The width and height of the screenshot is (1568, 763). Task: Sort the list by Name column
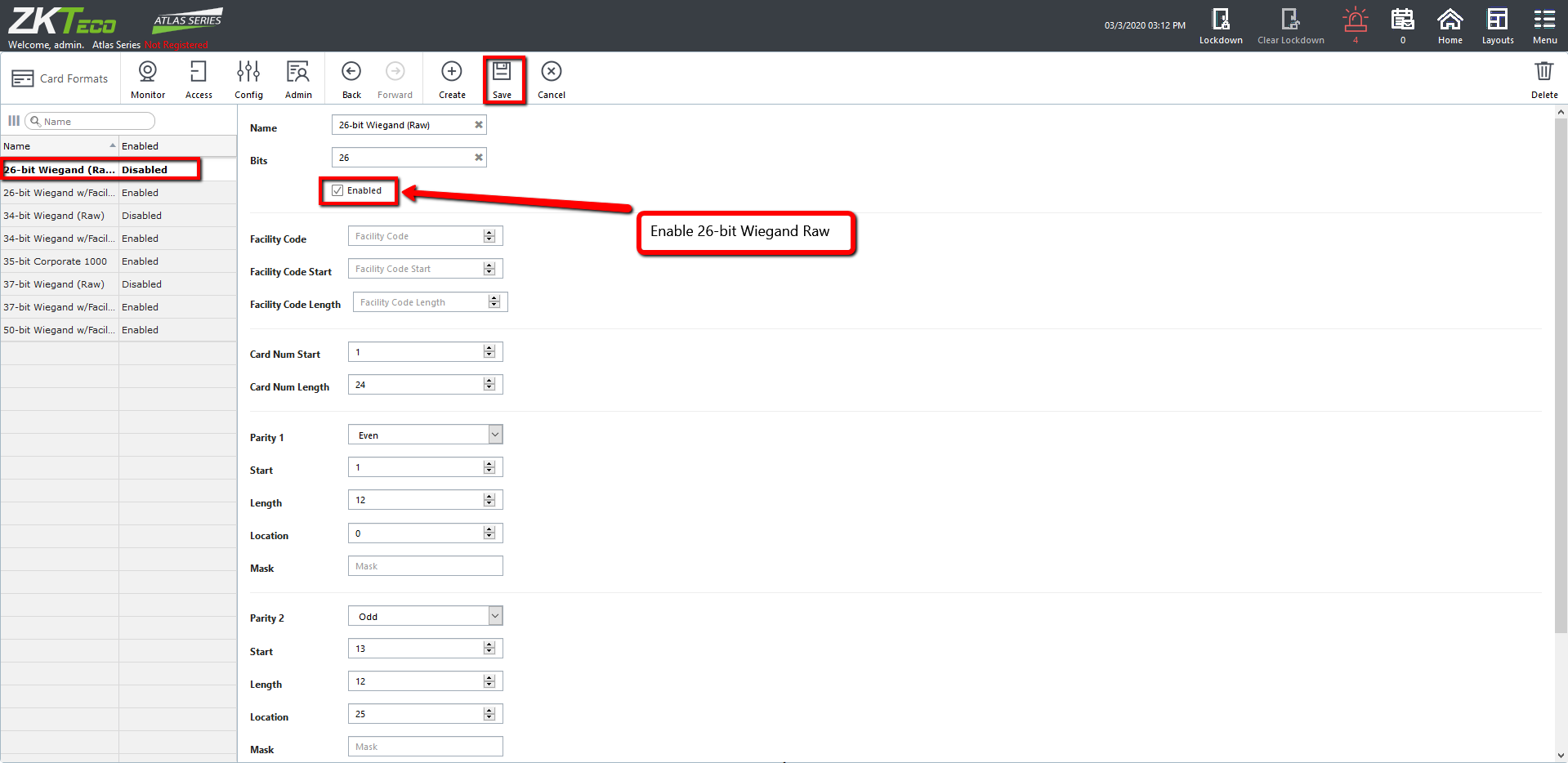(60, 146)
